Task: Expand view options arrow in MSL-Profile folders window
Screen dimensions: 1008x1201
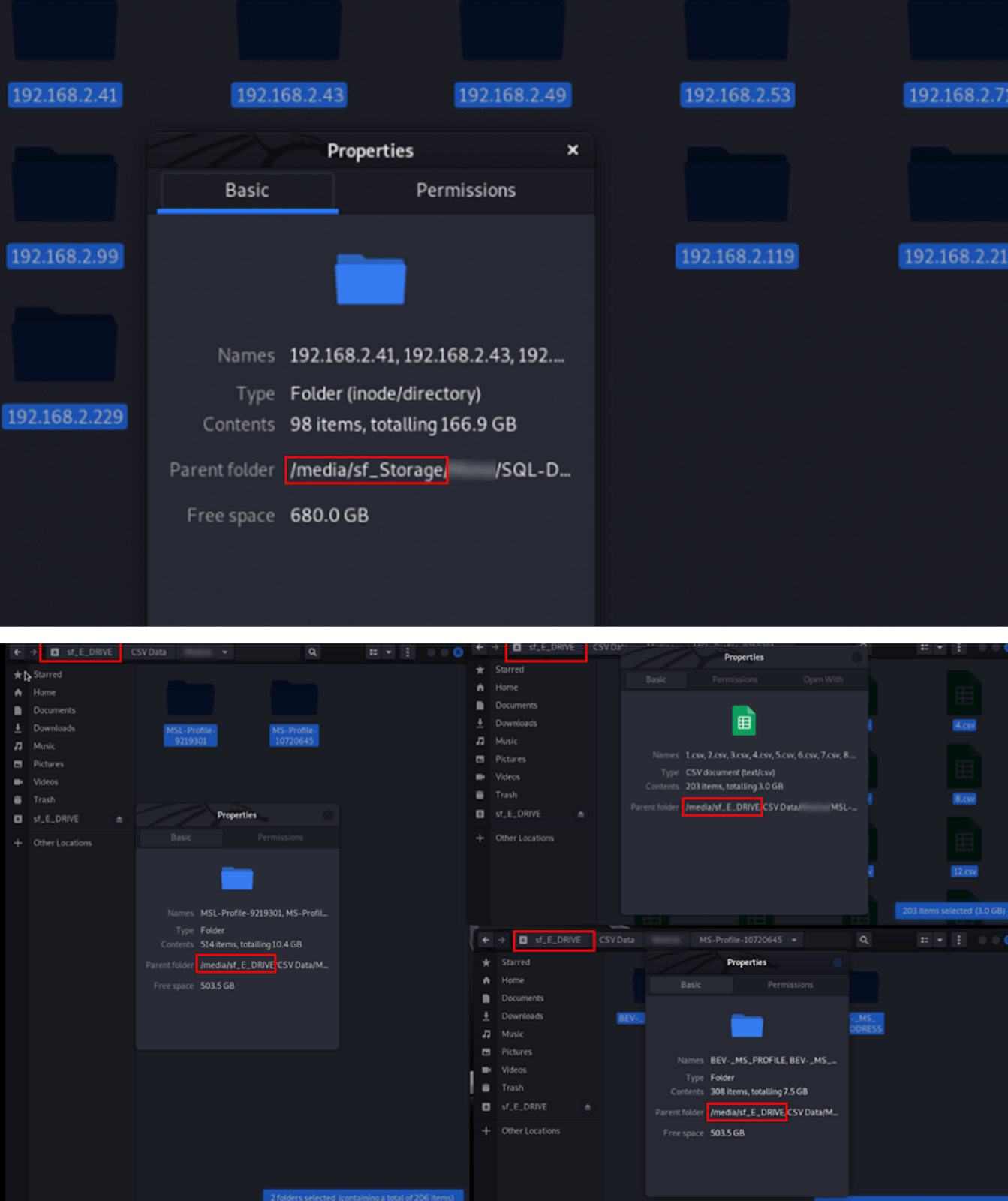Action: point(389,652)
